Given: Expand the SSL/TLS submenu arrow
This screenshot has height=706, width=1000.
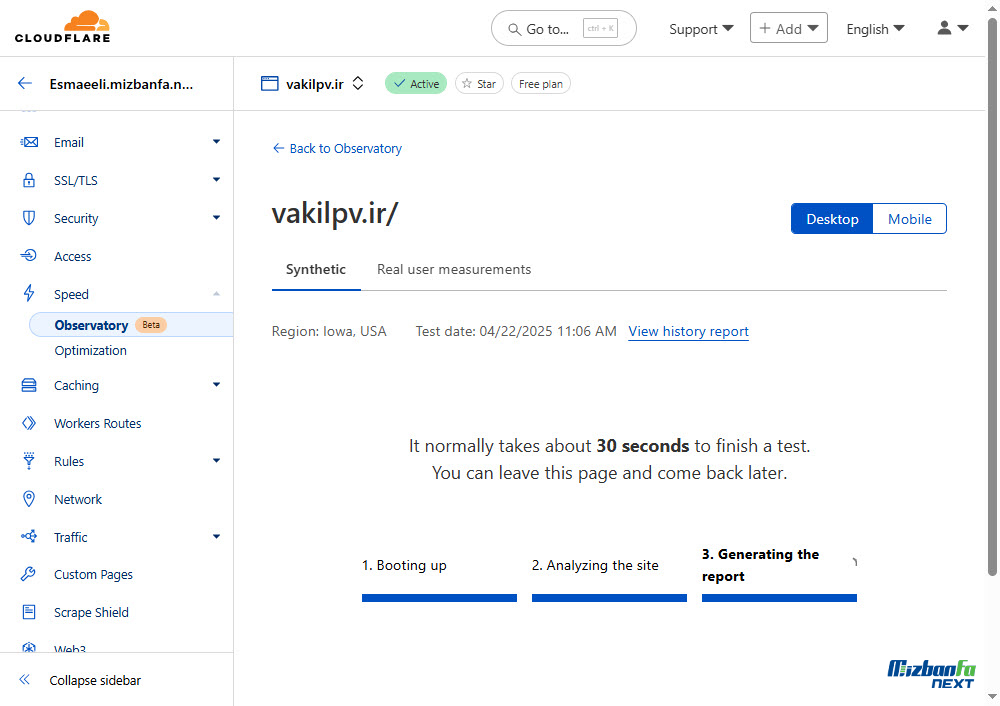Looking at the screenshot, I should pyautogui.click(x=216, y=180).
